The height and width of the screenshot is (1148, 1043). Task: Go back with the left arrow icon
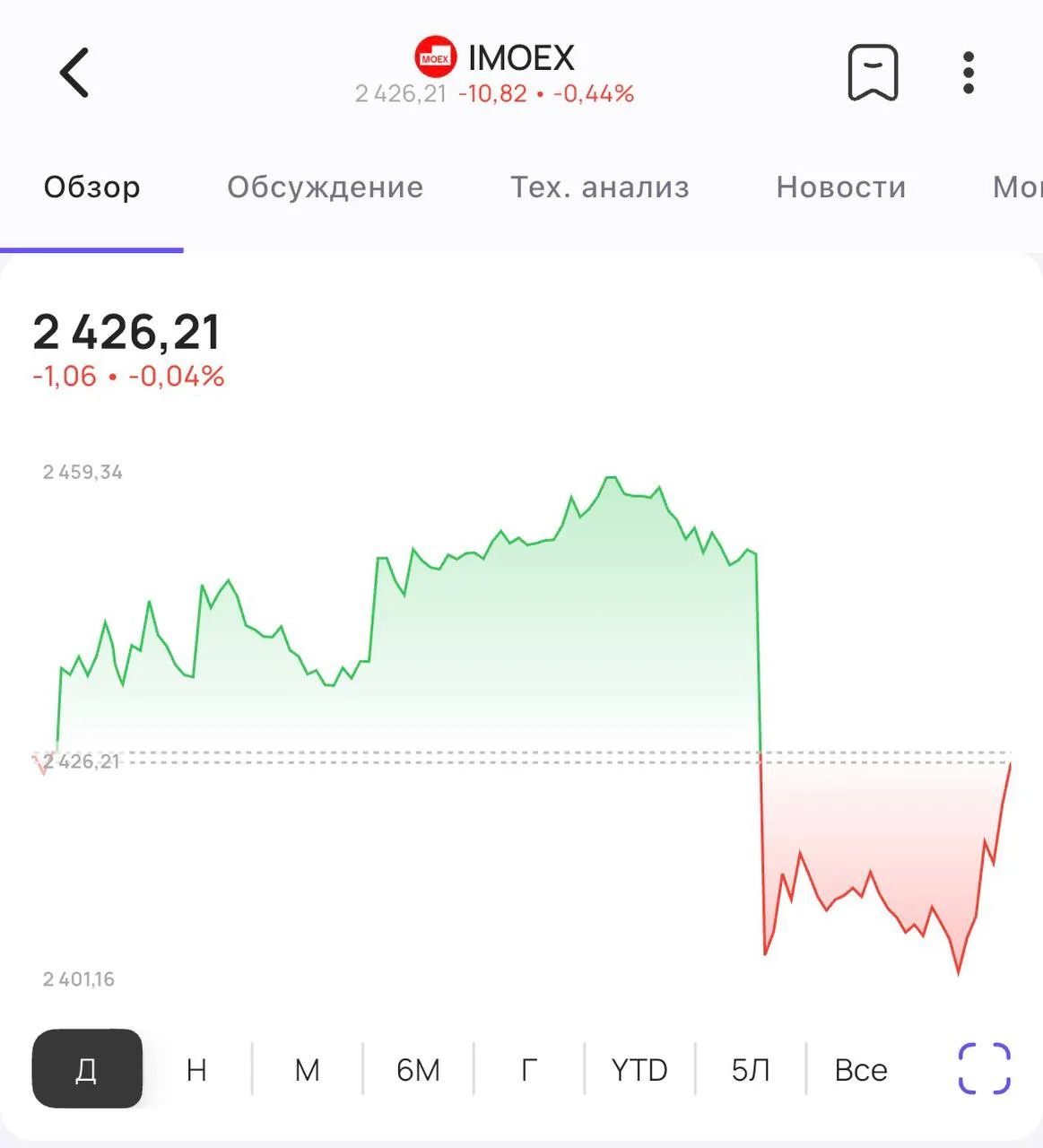[x=74, y=73]
